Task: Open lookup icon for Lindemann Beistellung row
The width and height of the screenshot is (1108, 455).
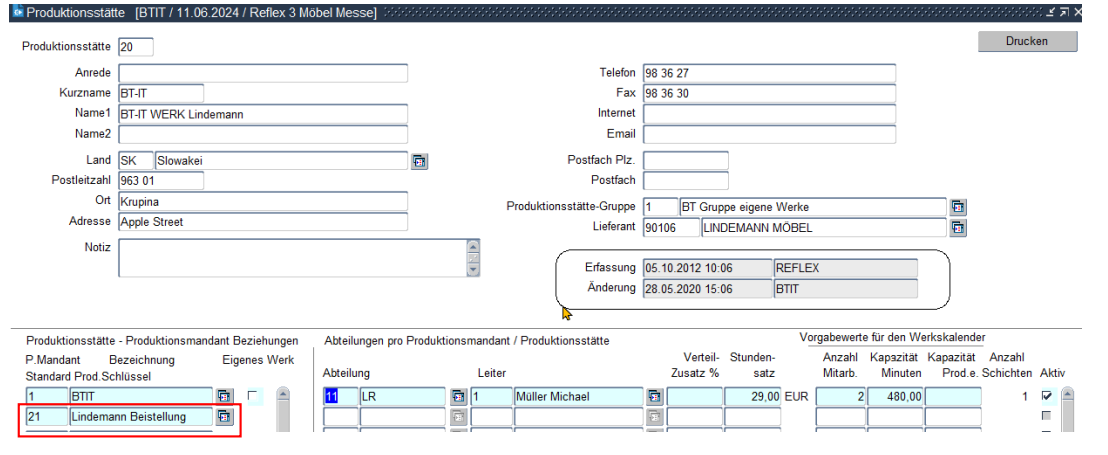Action: tap(224, 416)
